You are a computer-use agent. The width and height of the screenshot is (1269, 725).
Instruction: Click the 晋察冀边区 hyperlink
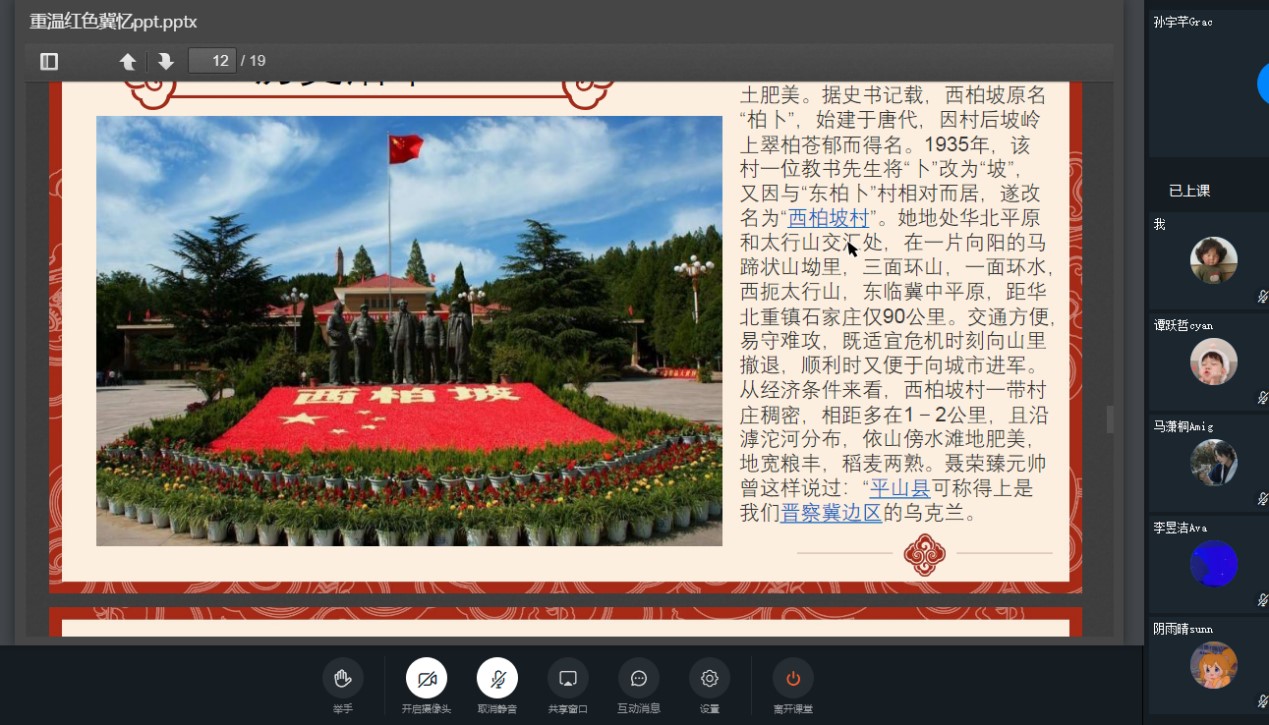coord(831,513)
